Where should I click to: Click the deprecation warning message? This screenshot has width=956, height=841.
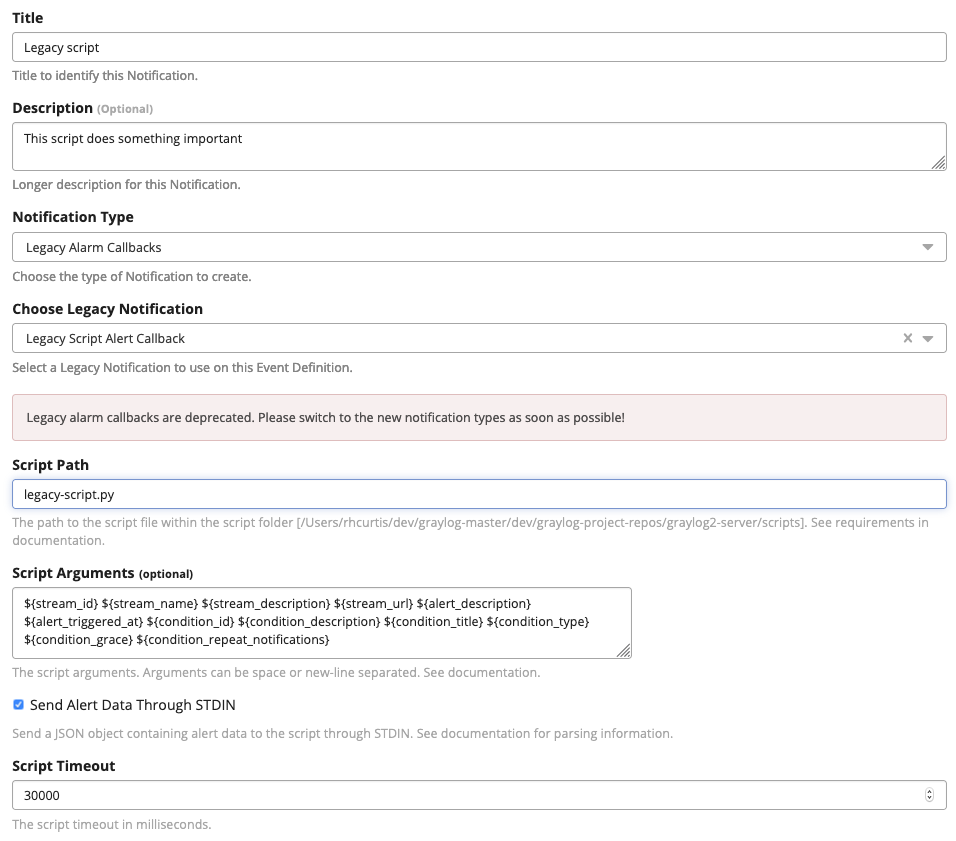click(x=478, y=416)
